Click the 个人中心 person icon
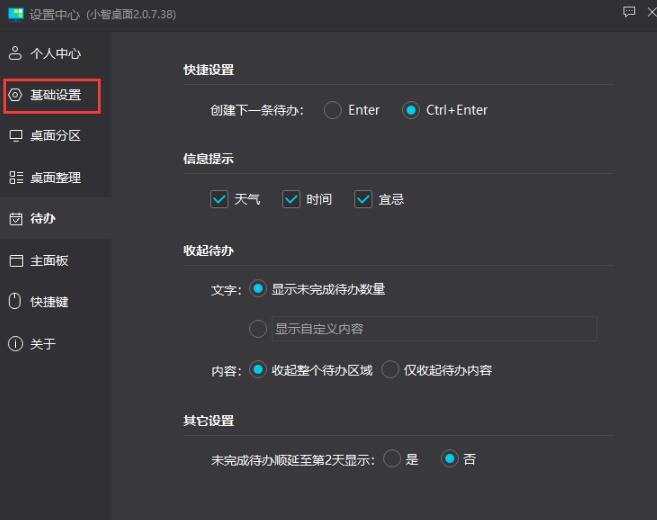The height and width of the screenshot is (520, 657). pyautogui.click(x=15, y=53)
